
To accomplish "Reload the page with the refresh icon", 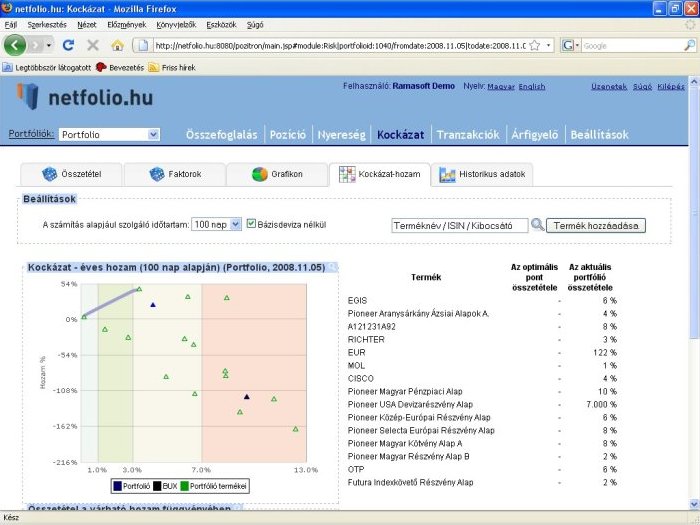I will click(x=68, y=45).
